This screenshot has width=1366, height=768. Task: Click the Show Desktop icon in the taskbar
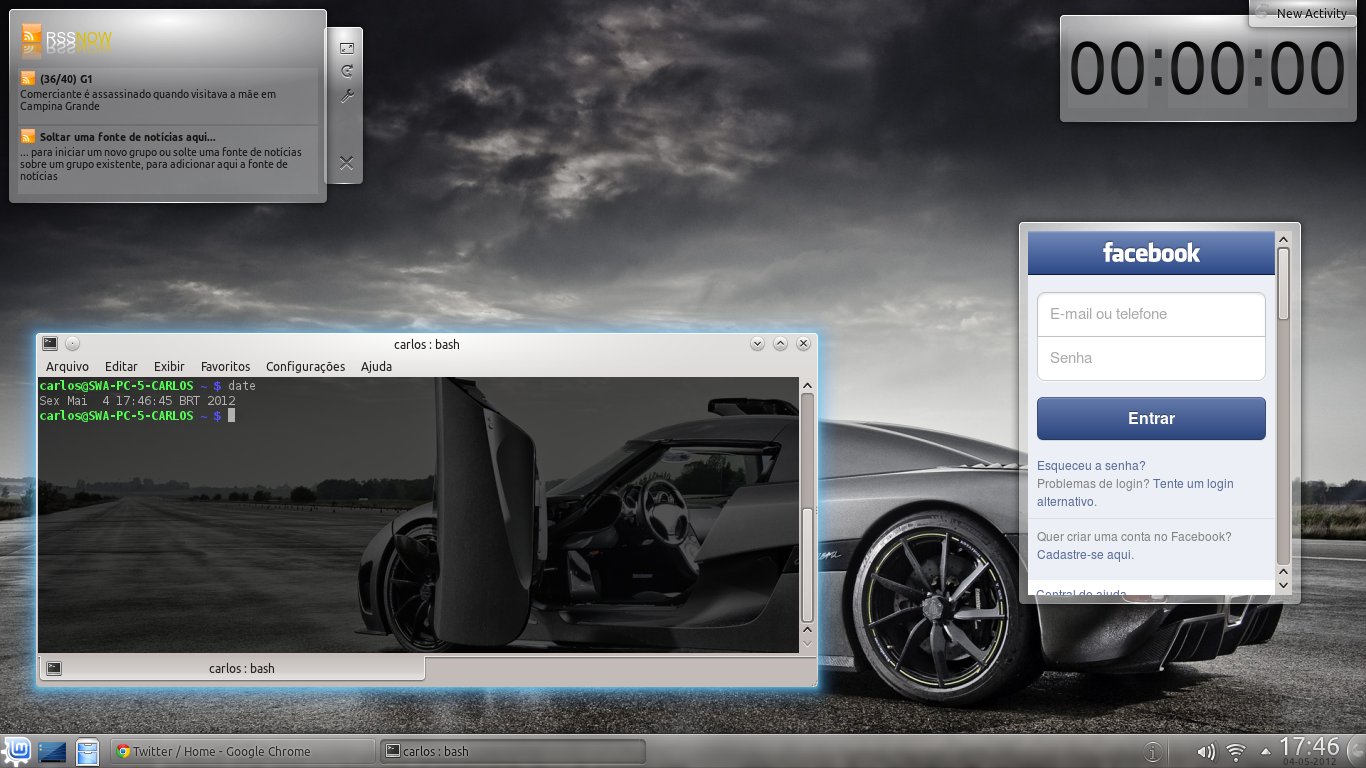click(x=52, y=751)
